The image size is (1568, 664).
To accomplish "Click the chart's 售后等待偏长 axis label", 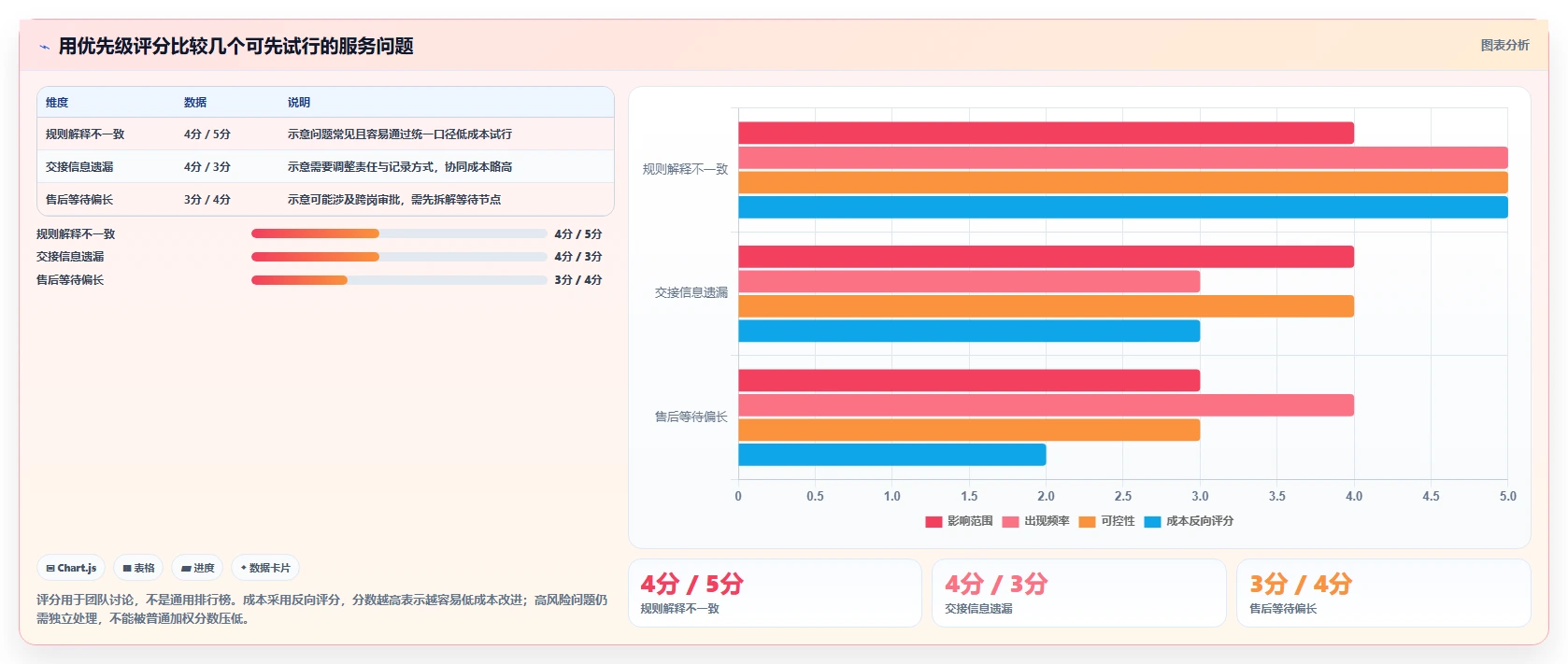I will pyautogui.click(x=691, y=417).
